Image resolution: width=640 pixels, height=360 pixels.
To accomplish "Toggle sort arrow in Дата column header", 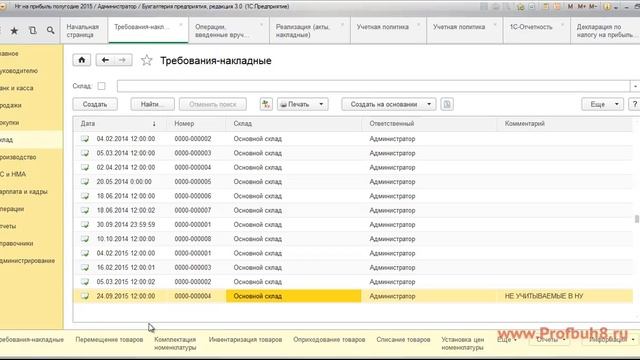I will click(154, 124).
